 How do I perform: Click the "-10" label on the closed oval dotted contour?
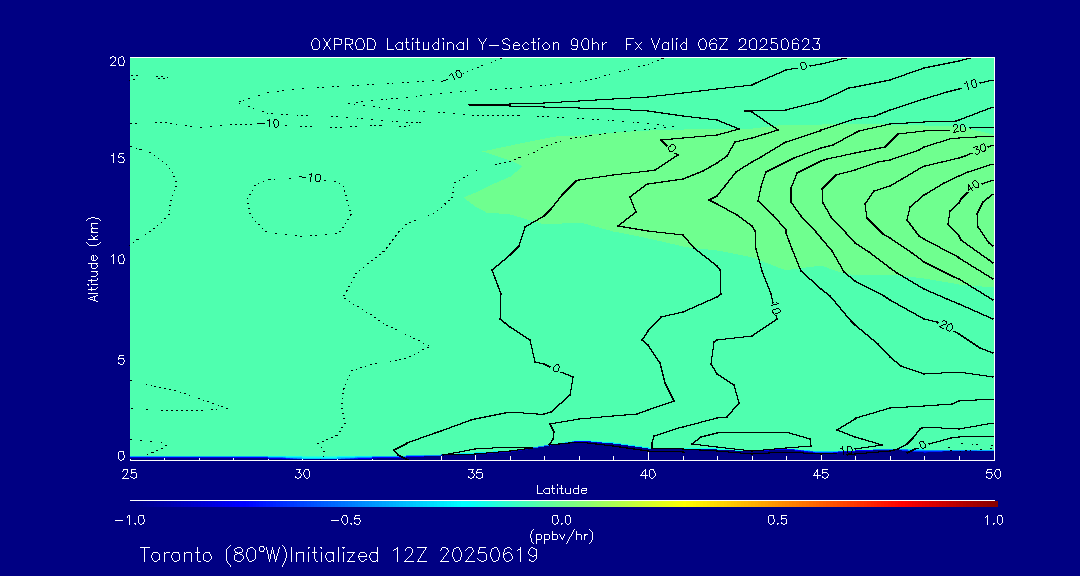(310, 178)
